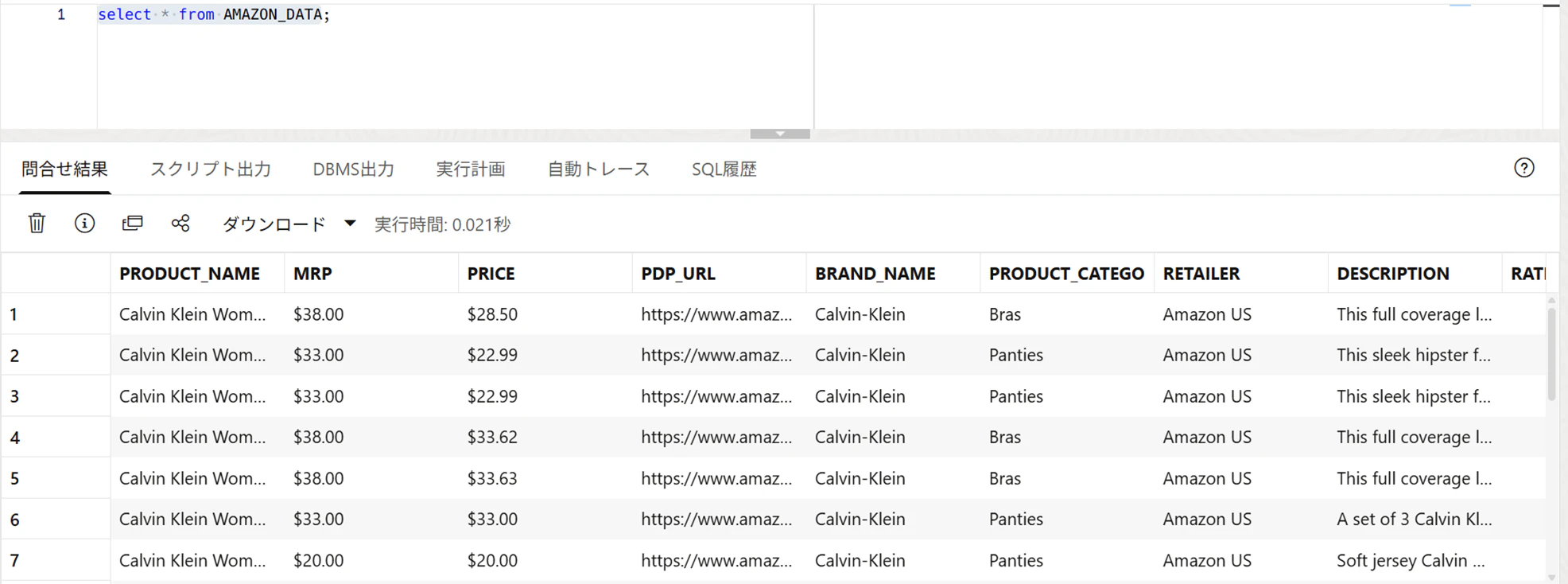Click the PRODUCT_NAME column header
The width and height of the screenshot is (1568, 584).
197,274
